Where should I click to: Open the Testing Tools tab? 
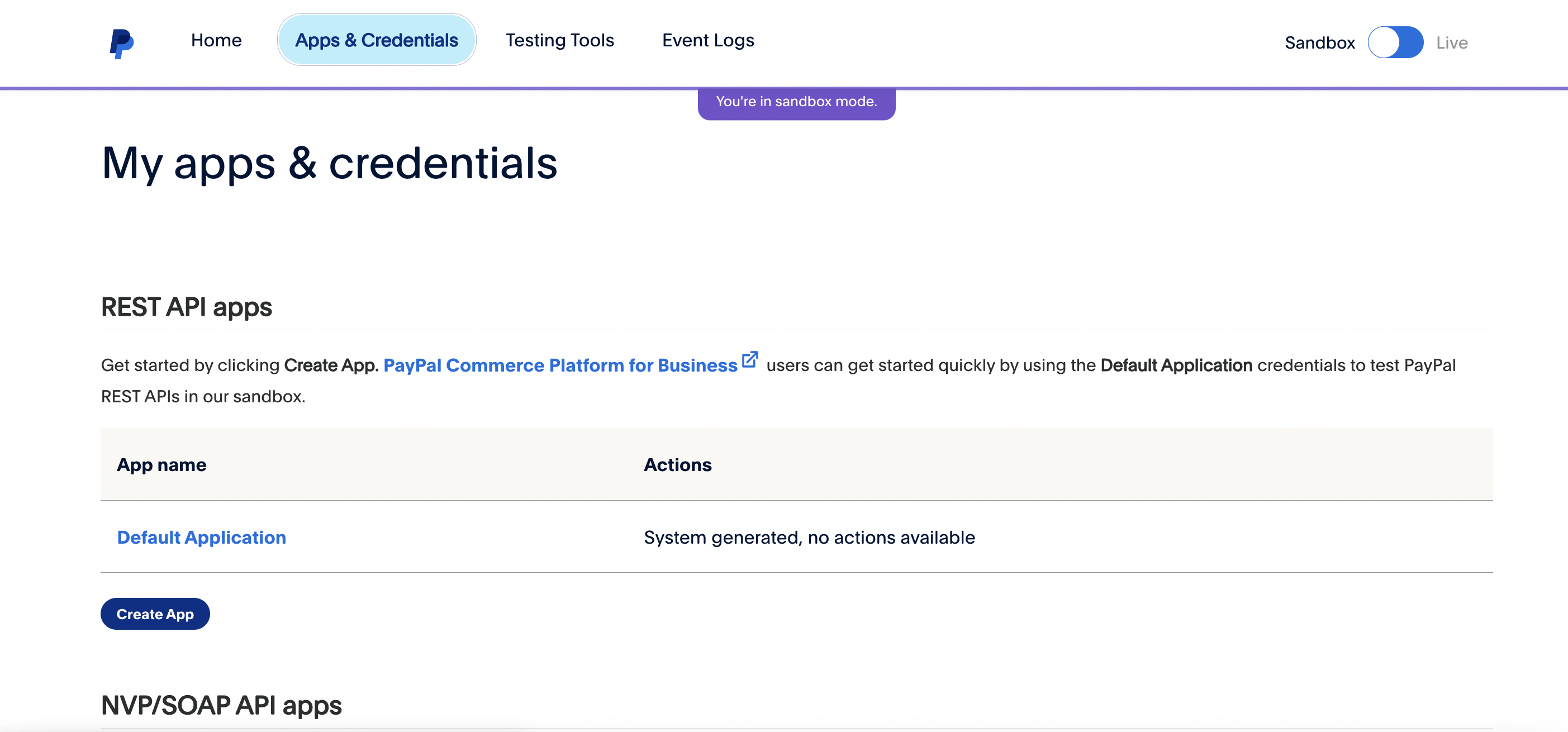[x=559, y=40]
